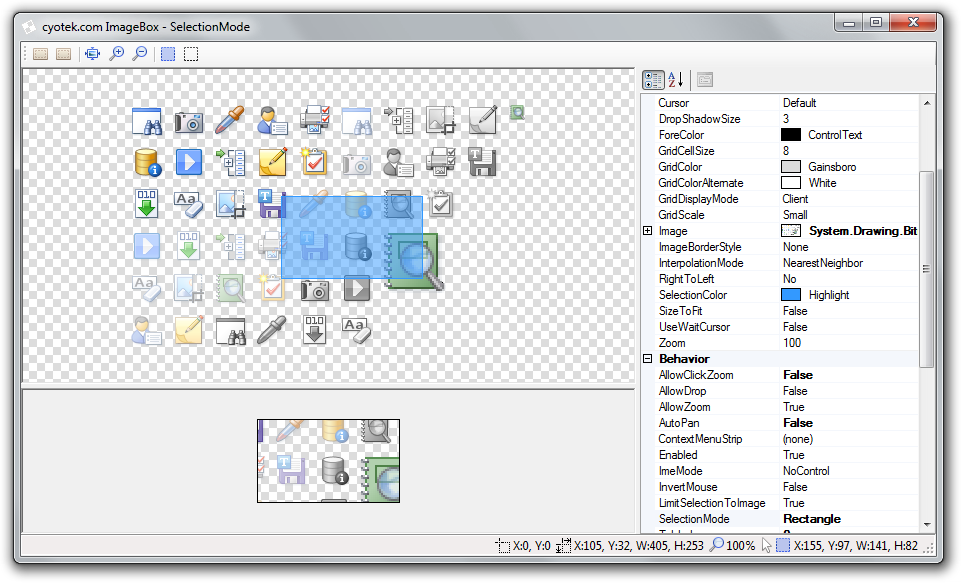Click the blue filled Select All toolbar icon
The height and width of the screenshot is (583, 961).
tap(168, 54)
